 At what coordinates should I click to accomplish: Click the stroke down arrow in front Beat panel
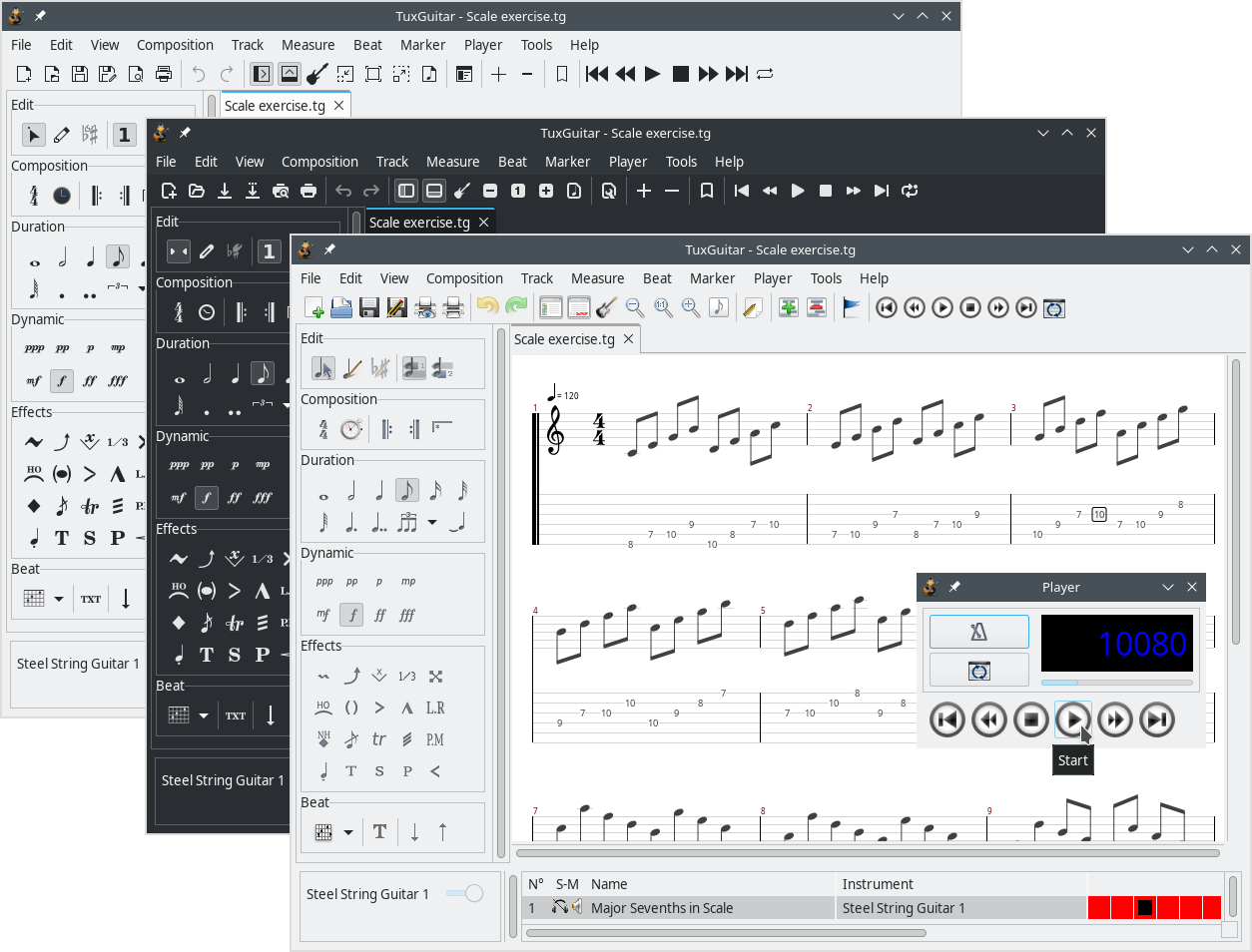click(415, 832)
